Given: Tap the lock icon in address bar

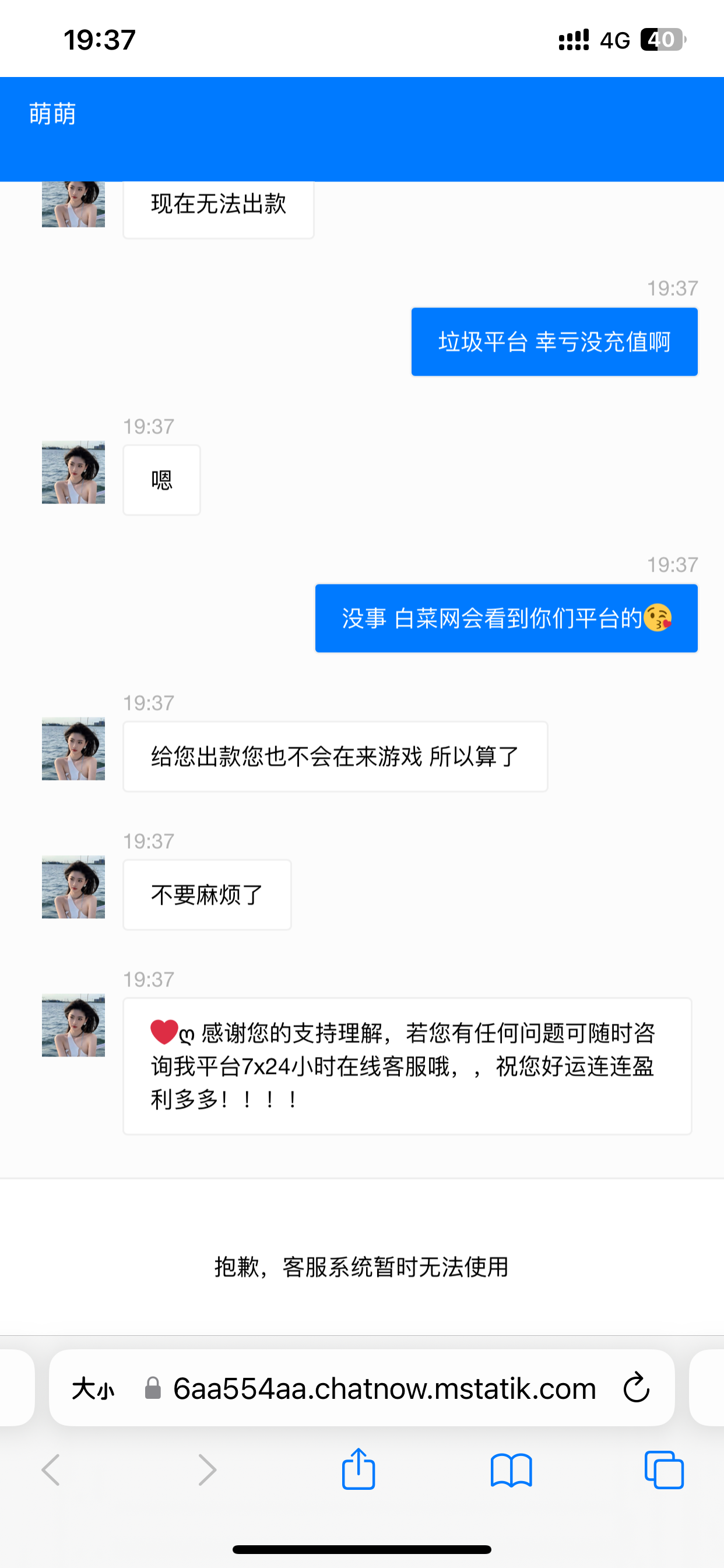Looking at the screenshot, I should pos(153,1388).
